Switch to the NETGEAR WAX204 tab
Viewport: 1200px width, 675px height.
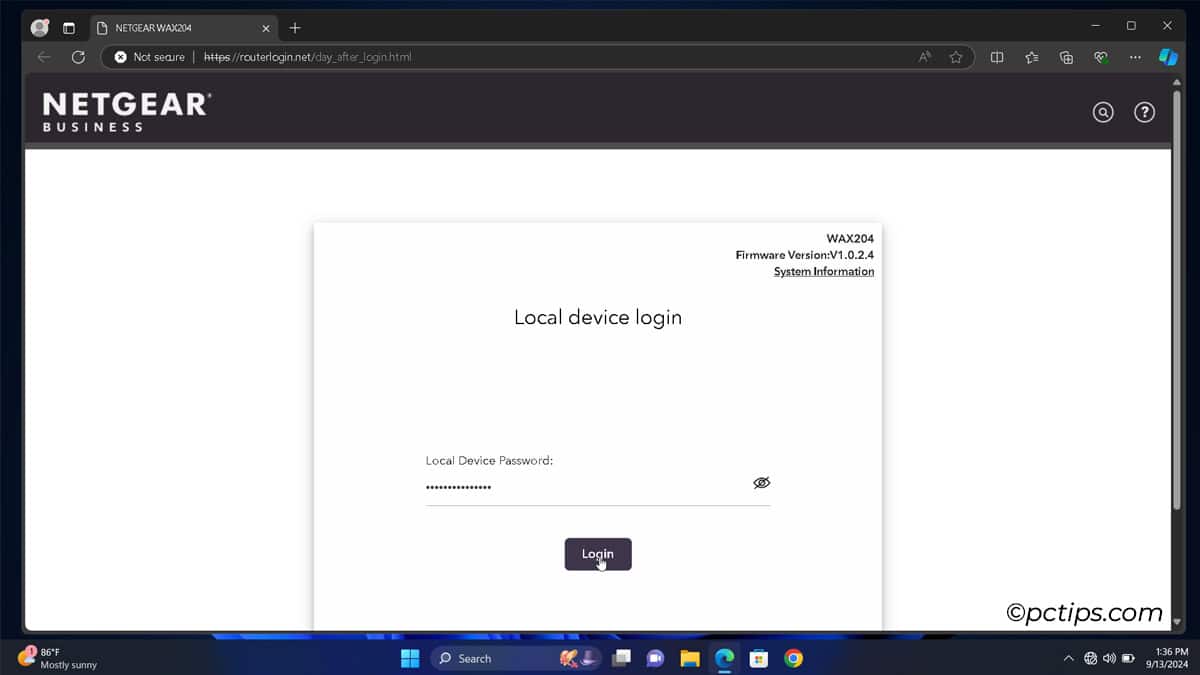pos(182,28)
